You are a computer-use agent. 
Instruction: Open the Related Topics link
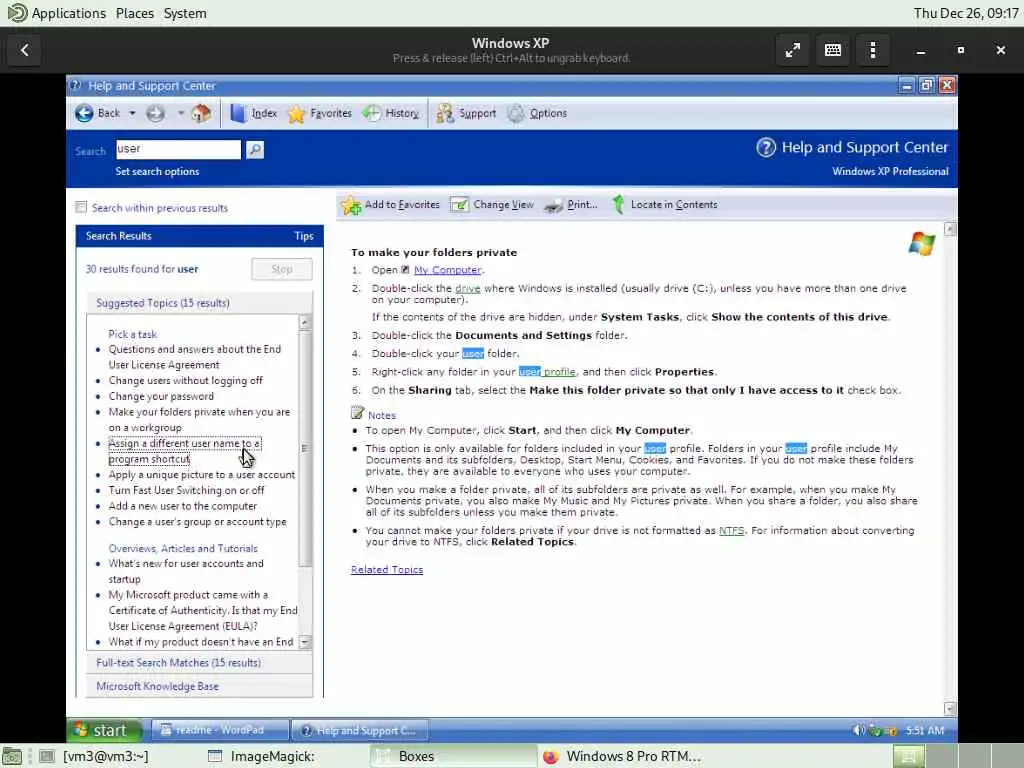387,569
